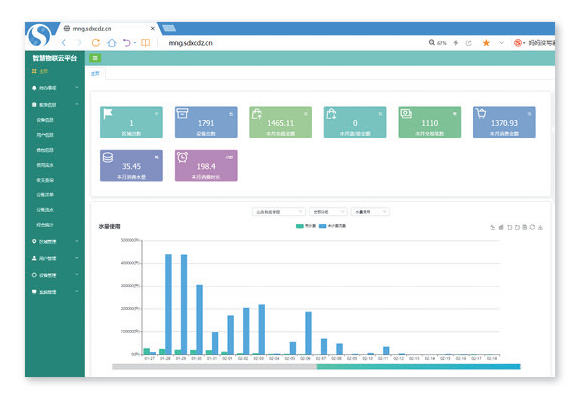Expand the bell icon sidebar menu
The width and height of the screenshot is (577, 398).
pos(55,88)
